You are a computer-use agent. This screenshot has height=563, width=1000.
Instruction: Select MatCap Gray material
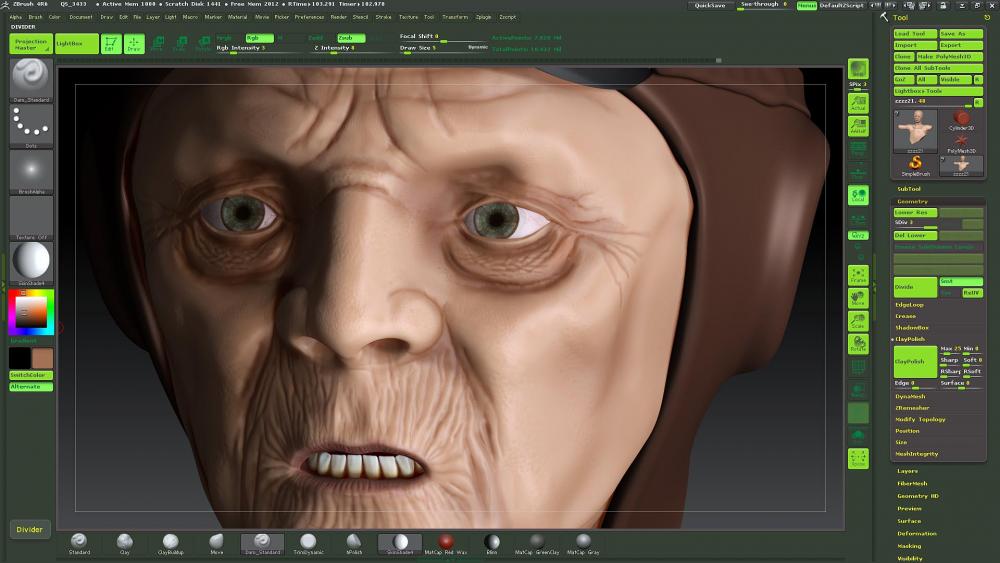click(583, 544)
